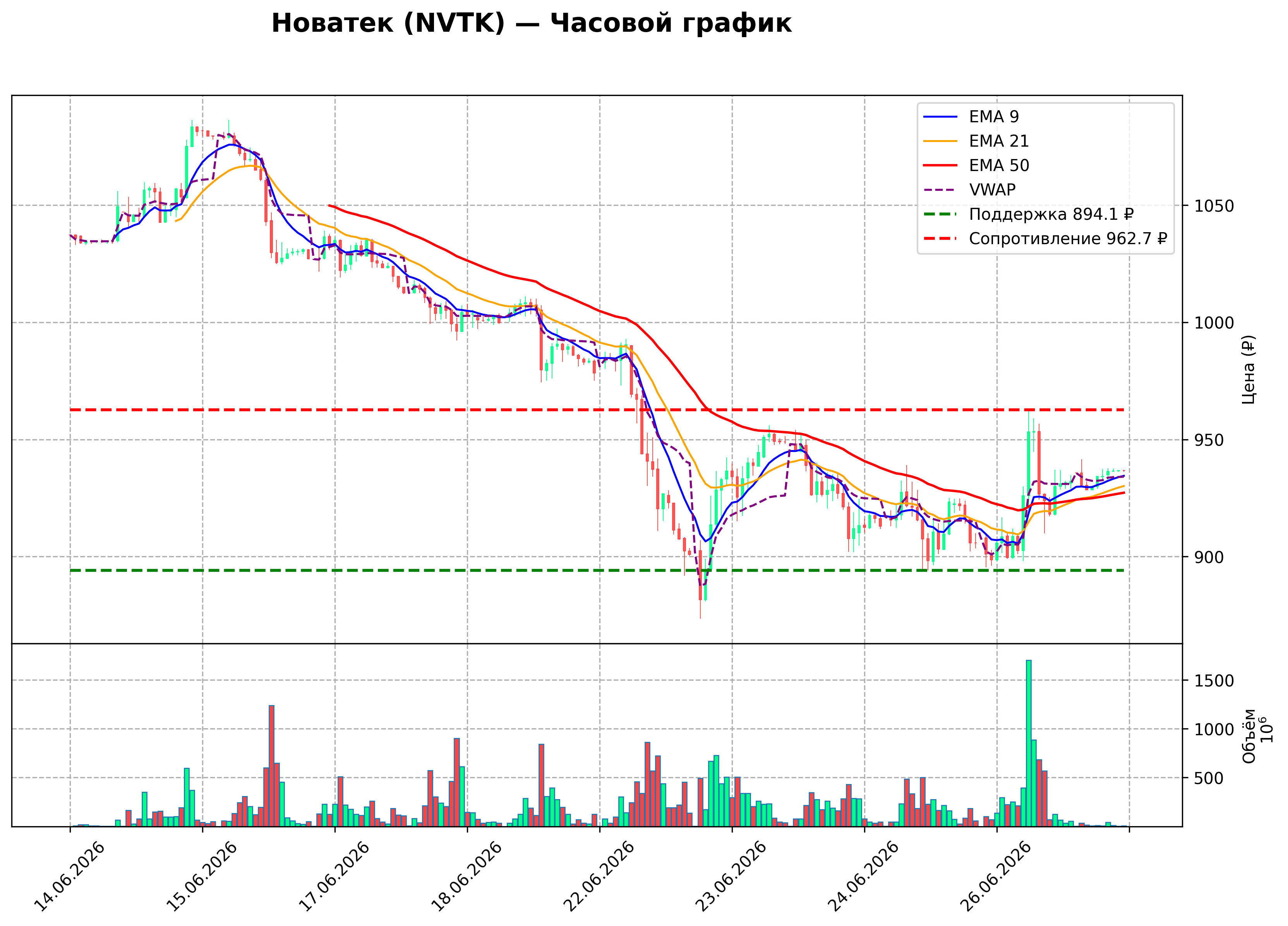Screen dimensions: 1288x926
Task: Select the "EMA 21" legend label
Action: (999, 141)
